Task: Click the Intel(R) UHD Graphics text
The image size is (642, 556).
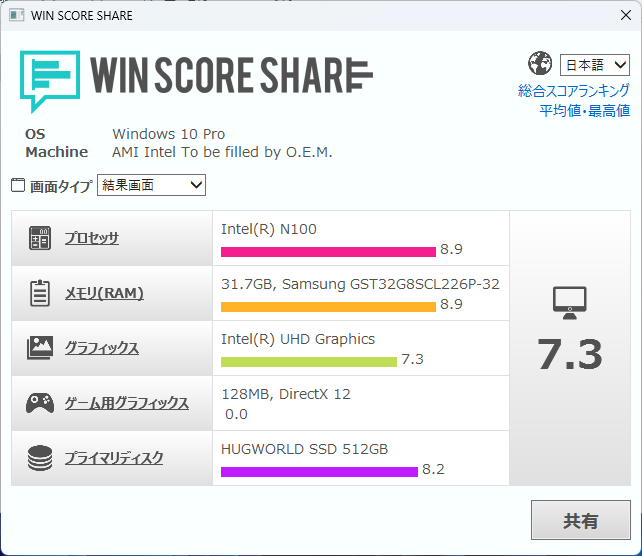Action: click(x=298, y=339)
